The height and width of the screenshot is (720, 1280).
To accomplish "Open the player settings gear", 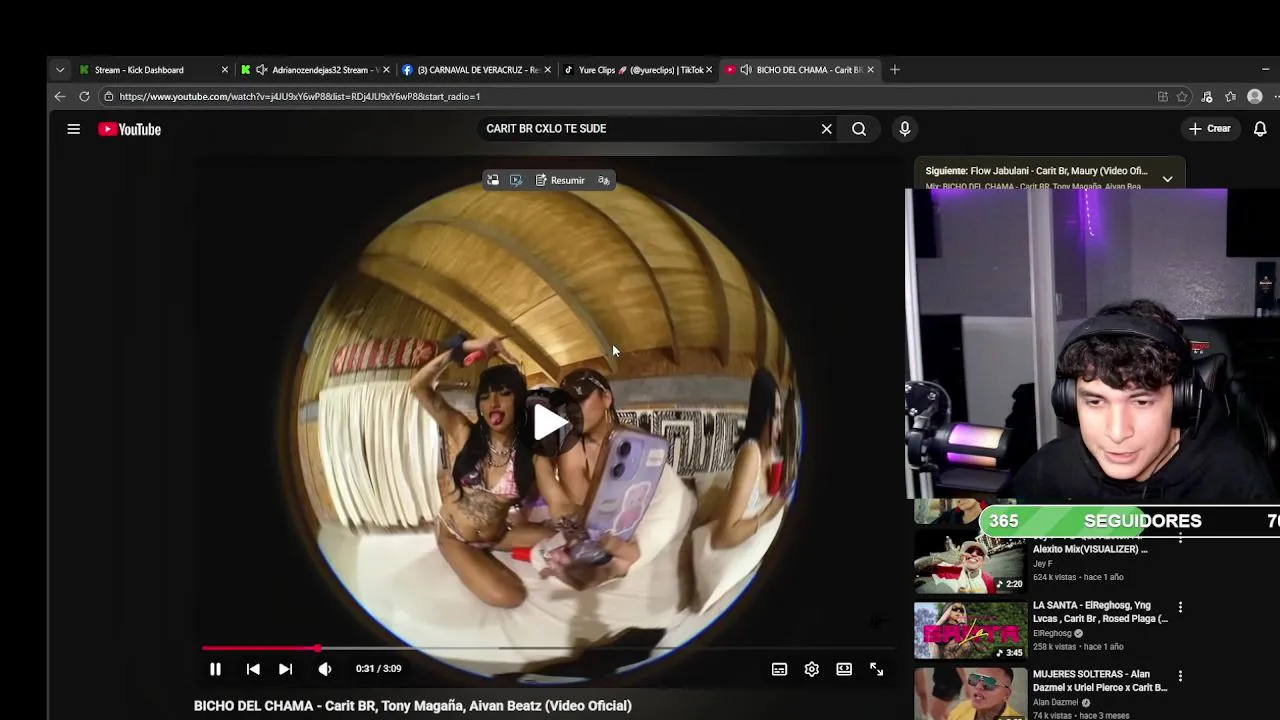I will [811, 669].
